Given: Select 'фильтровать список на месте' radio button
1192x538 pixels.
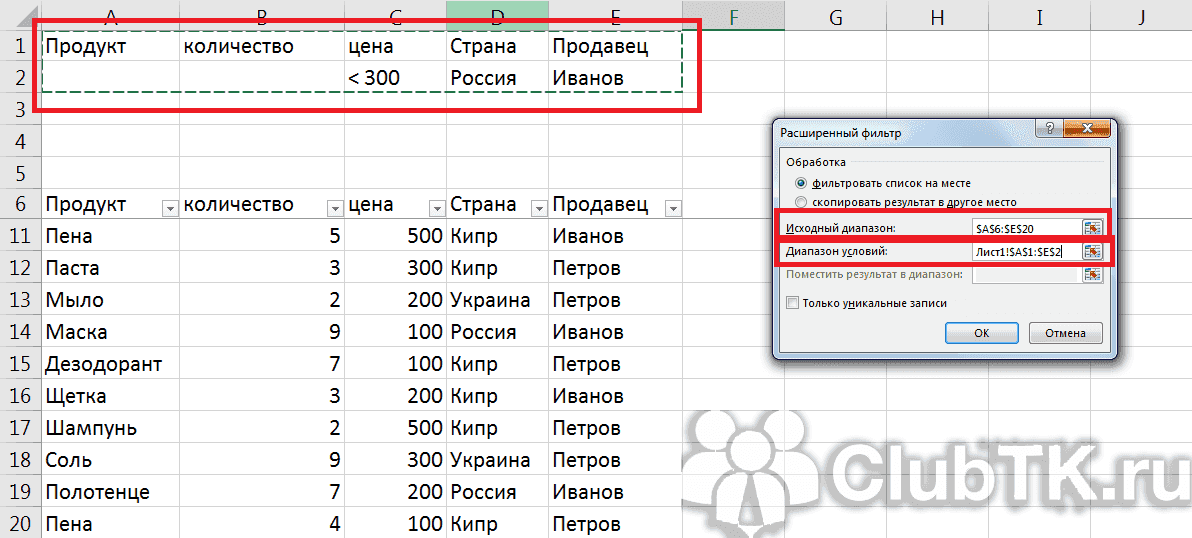Looking at the screenshot, I should point(800,184).
